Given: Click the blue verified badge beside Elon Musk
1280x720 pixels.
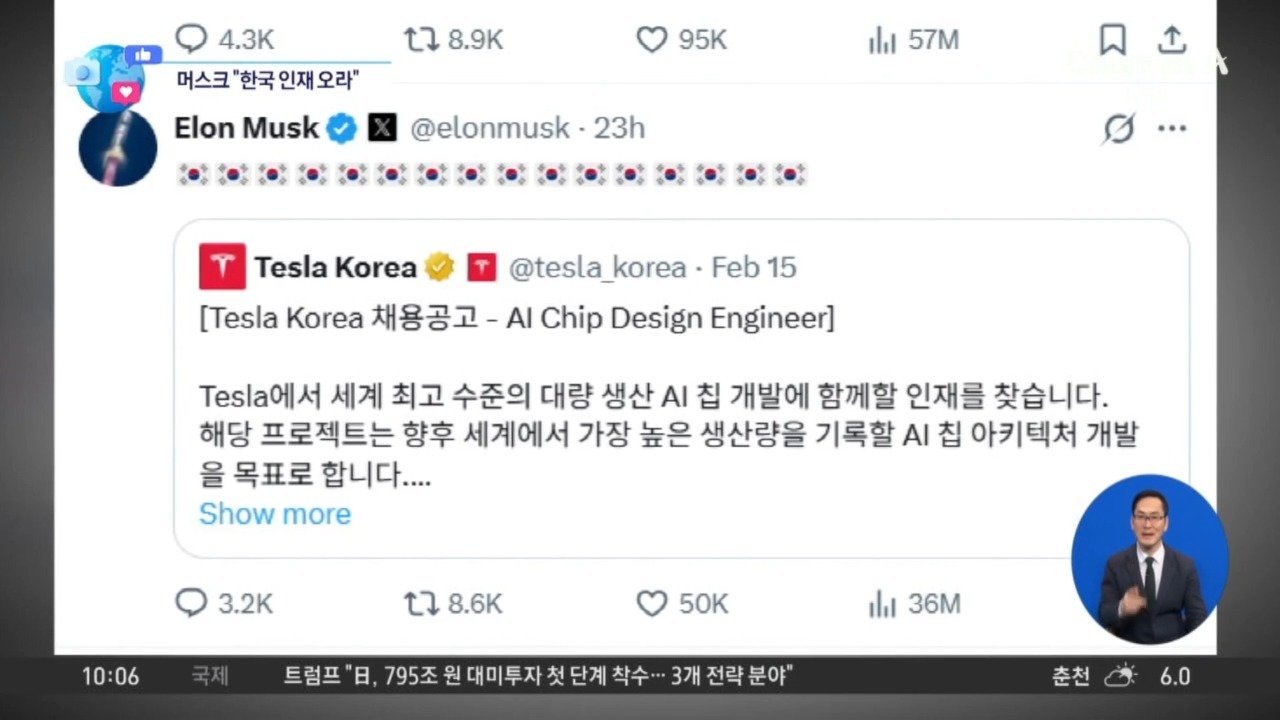Looking at the screenshot, I should (x=343, y=128).
